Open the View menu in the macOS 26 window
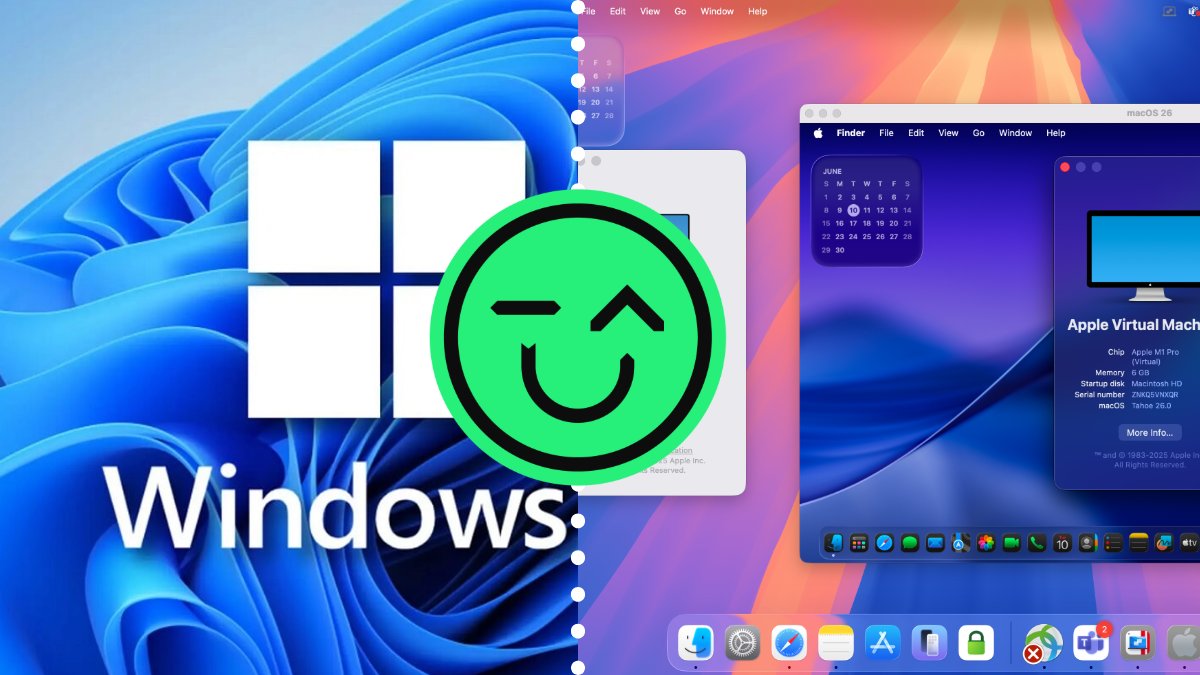Screen dimensions: 1200x675 pyautogui.click(x=948, y=133)
